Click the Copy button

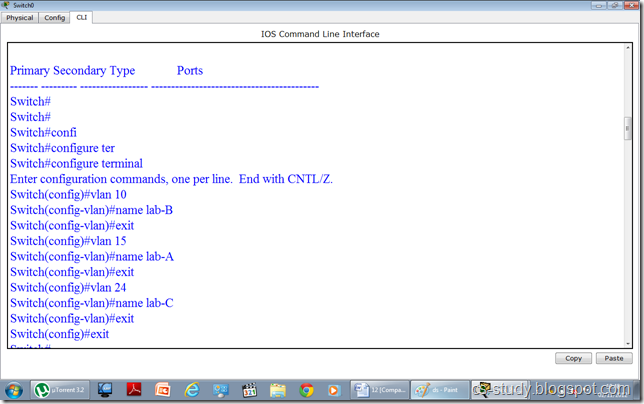coord(573,358)
